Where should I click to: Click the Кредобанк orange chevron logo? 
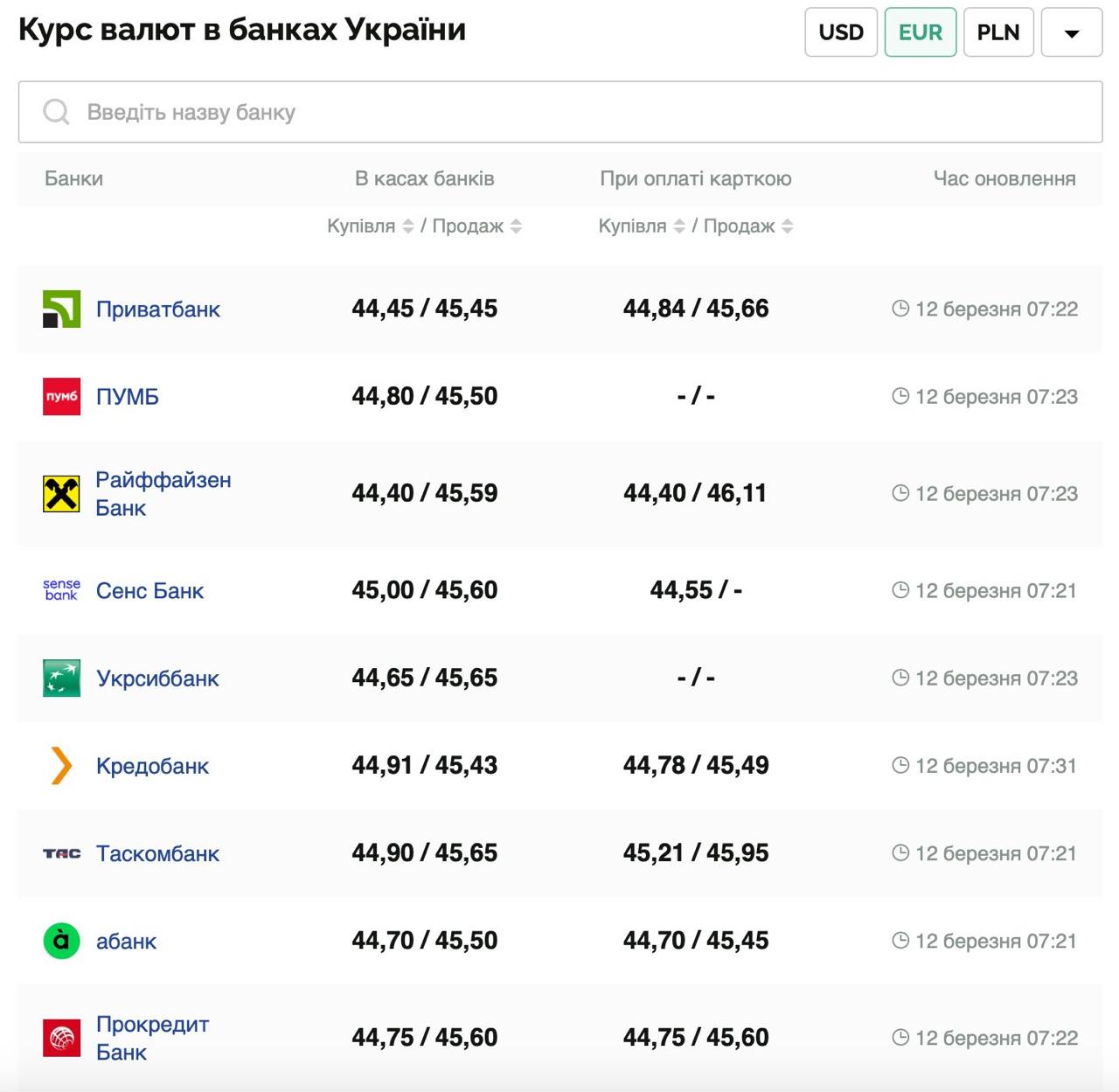pos(61,766)
